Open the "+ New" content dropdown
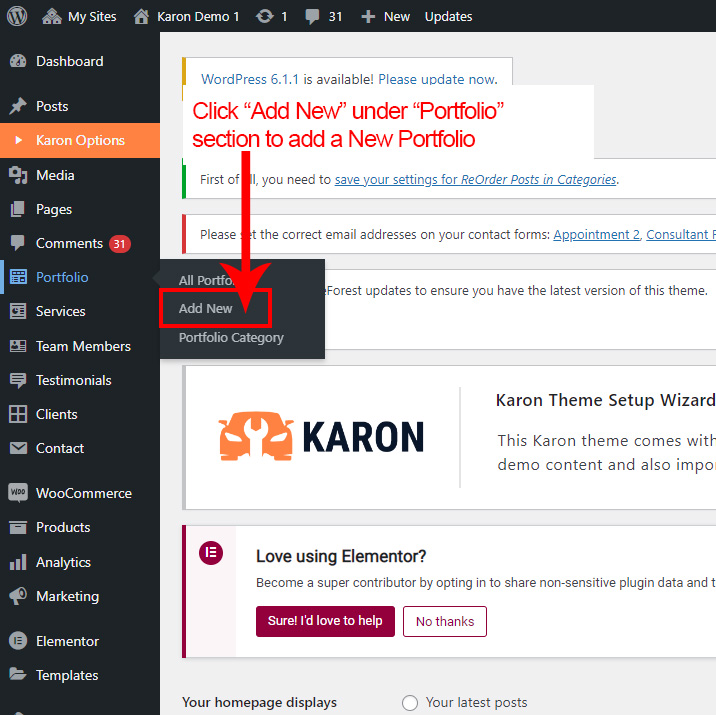Image resolution: width=716 pixels, height=715 pixels. (x=385, y=16)
